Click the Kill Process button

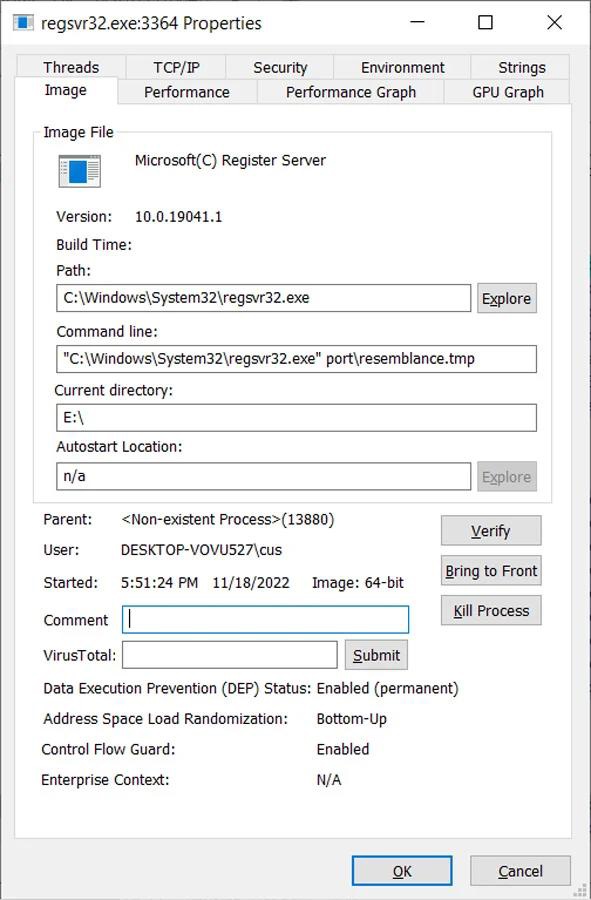point(491,610)
